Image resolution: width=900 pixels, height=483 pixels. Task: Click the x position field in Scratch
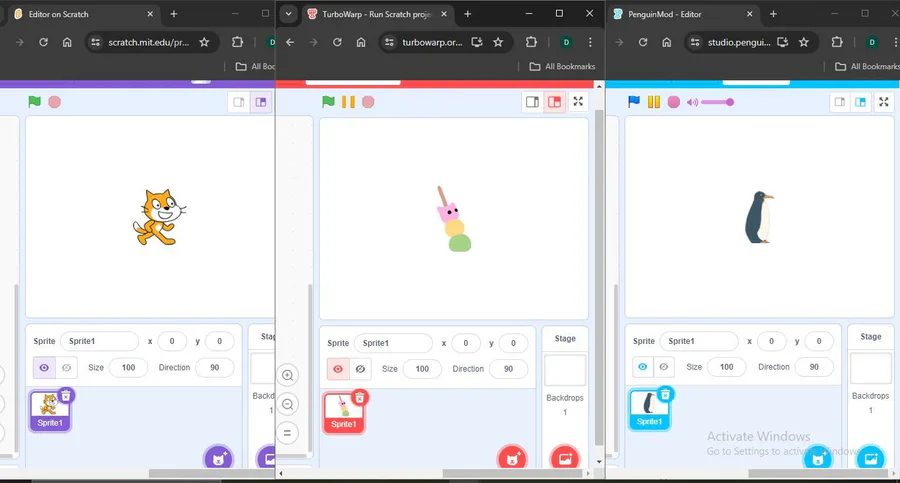point(172,341)
